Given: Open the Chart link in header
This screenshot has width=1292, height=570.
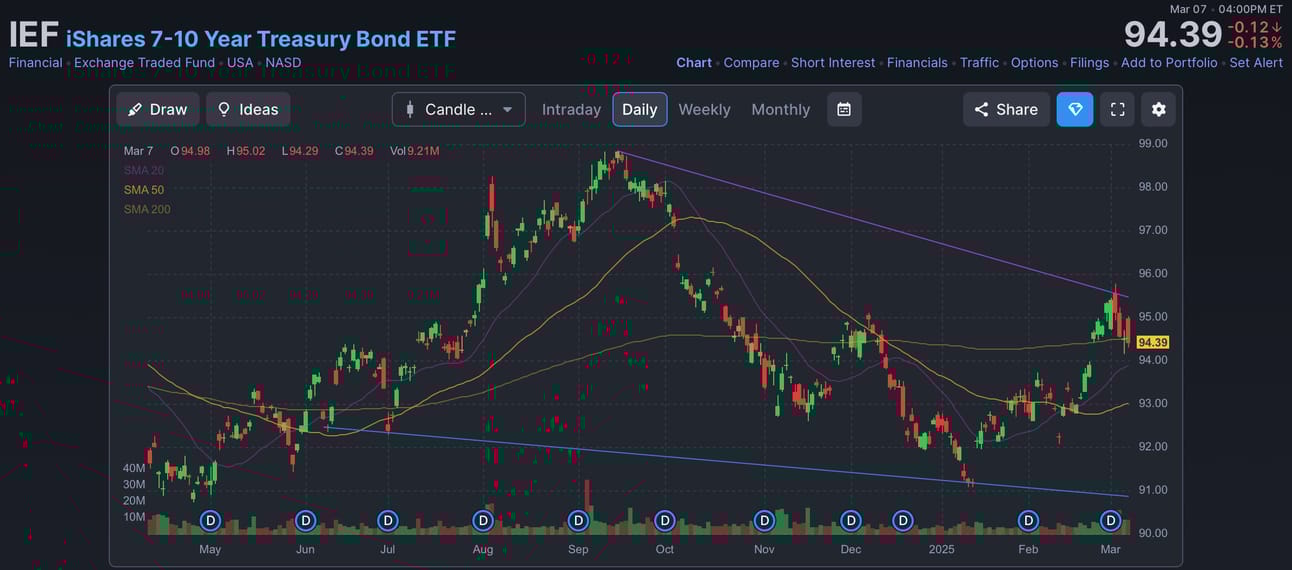Looking at the screenshot, I should tap(694, 62).
